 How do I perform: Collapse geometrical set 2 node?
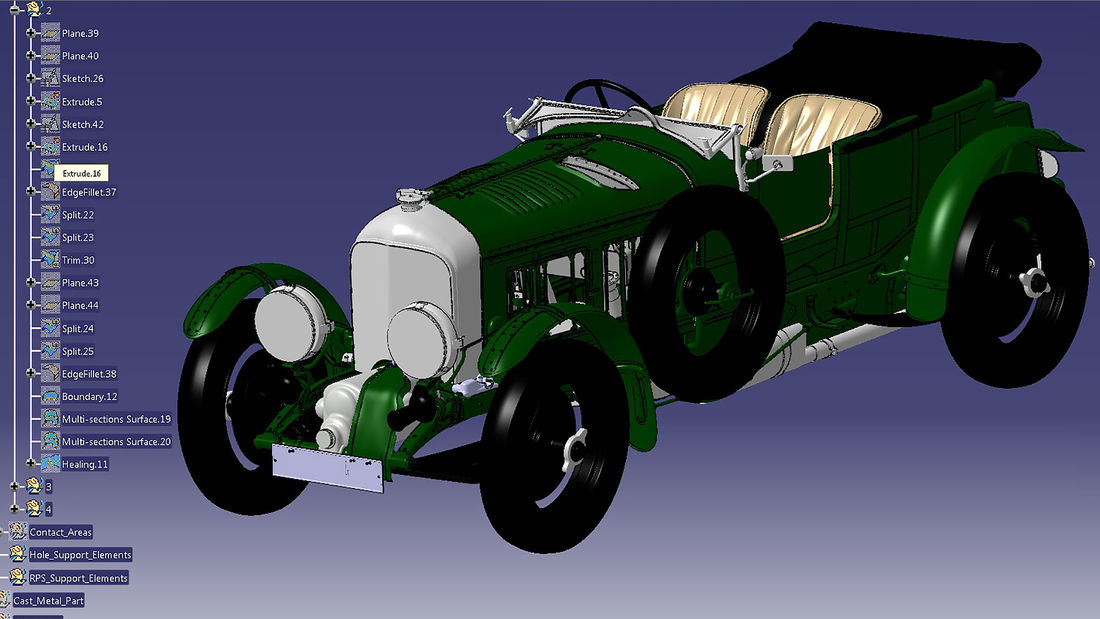(14, 9)
